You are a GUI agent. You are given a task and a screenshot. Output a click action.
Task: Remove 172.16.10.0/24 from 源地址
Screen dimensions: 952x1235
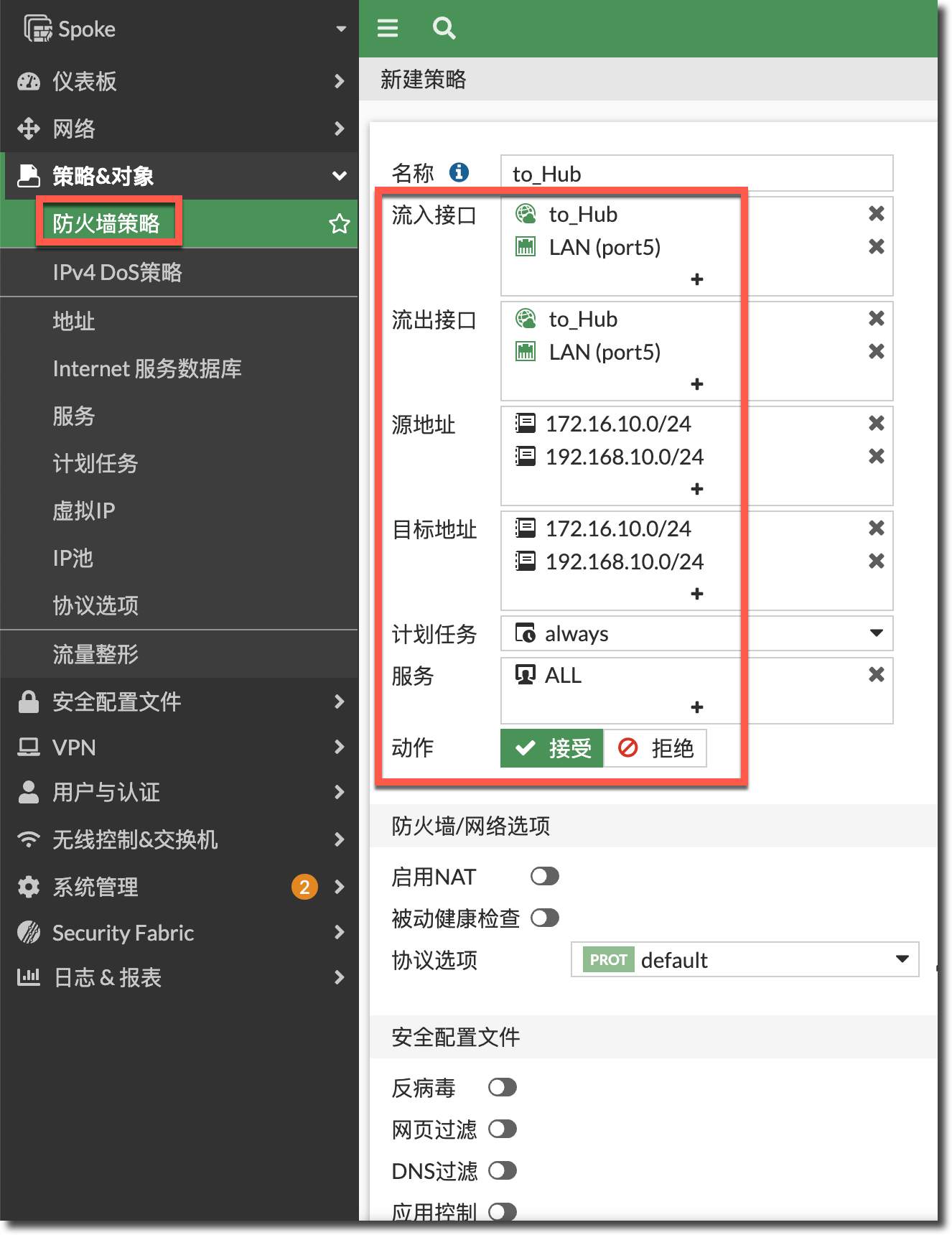(876, 424)
